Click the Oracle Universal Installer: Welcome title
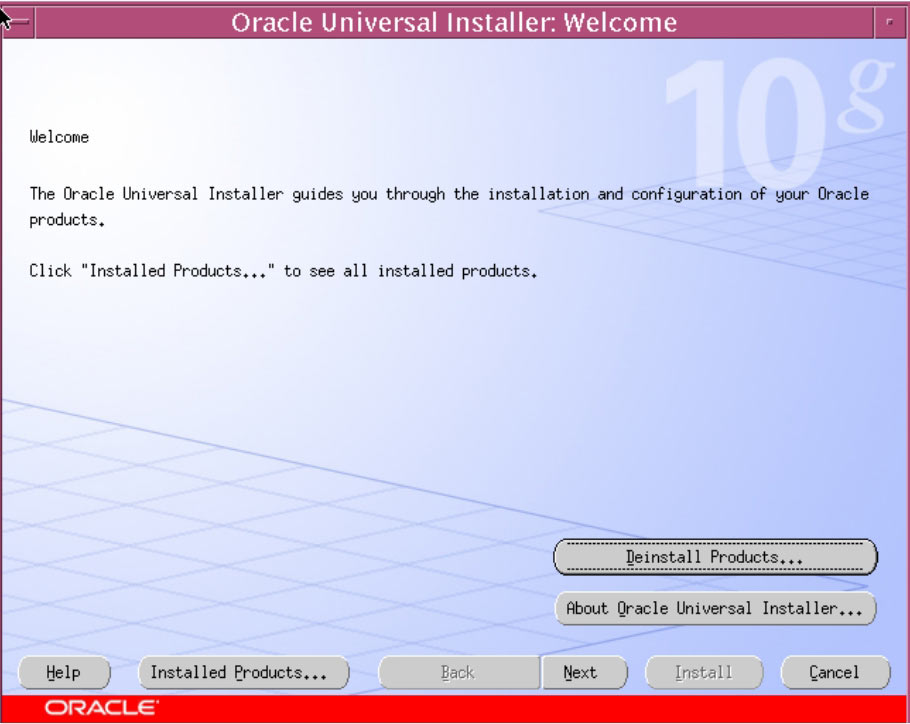This screenshot has height=724, width=910. pos(454,23)
